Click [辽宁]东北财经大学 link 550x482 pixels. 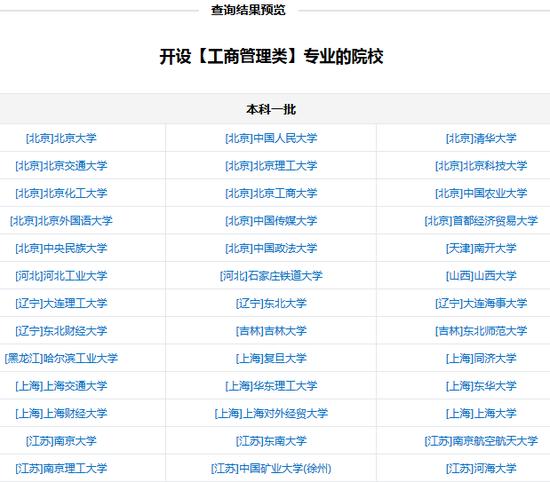point(61,331)
